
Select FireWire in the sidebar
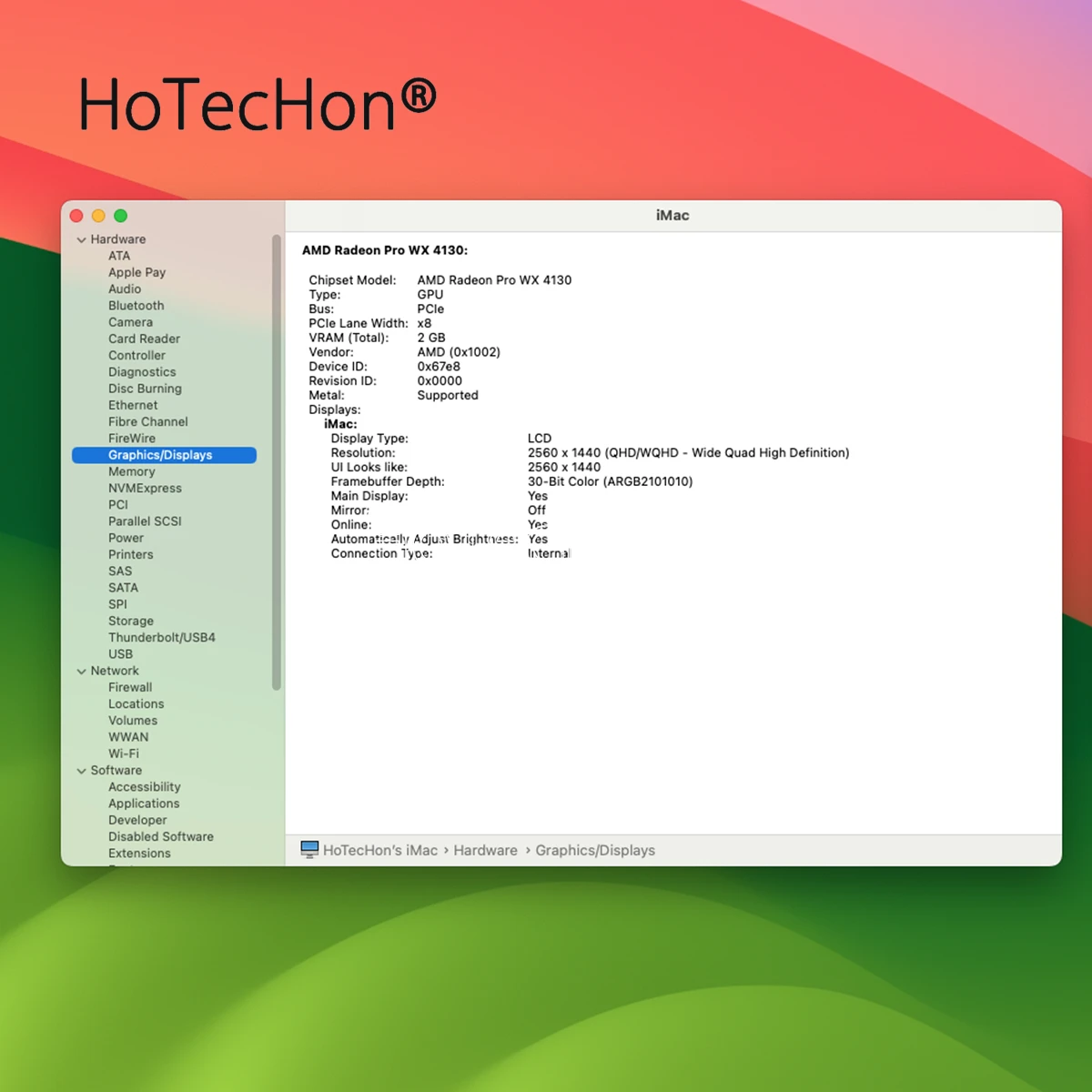[x=132, y=439]
